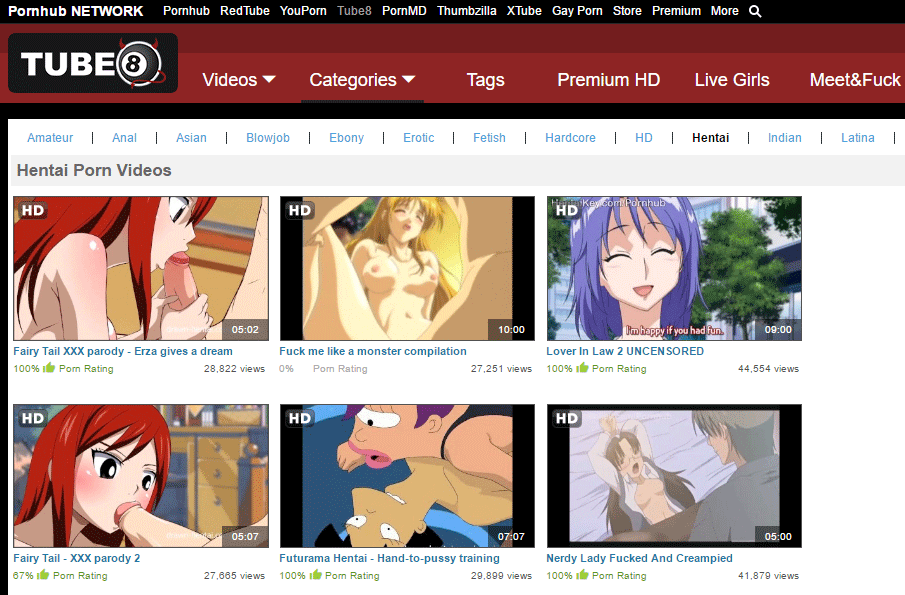Image resolution: width=905 pixels, height=595 pixels.
Task: Select the Premium link in top network bar
Action: [x=676, y=11]
